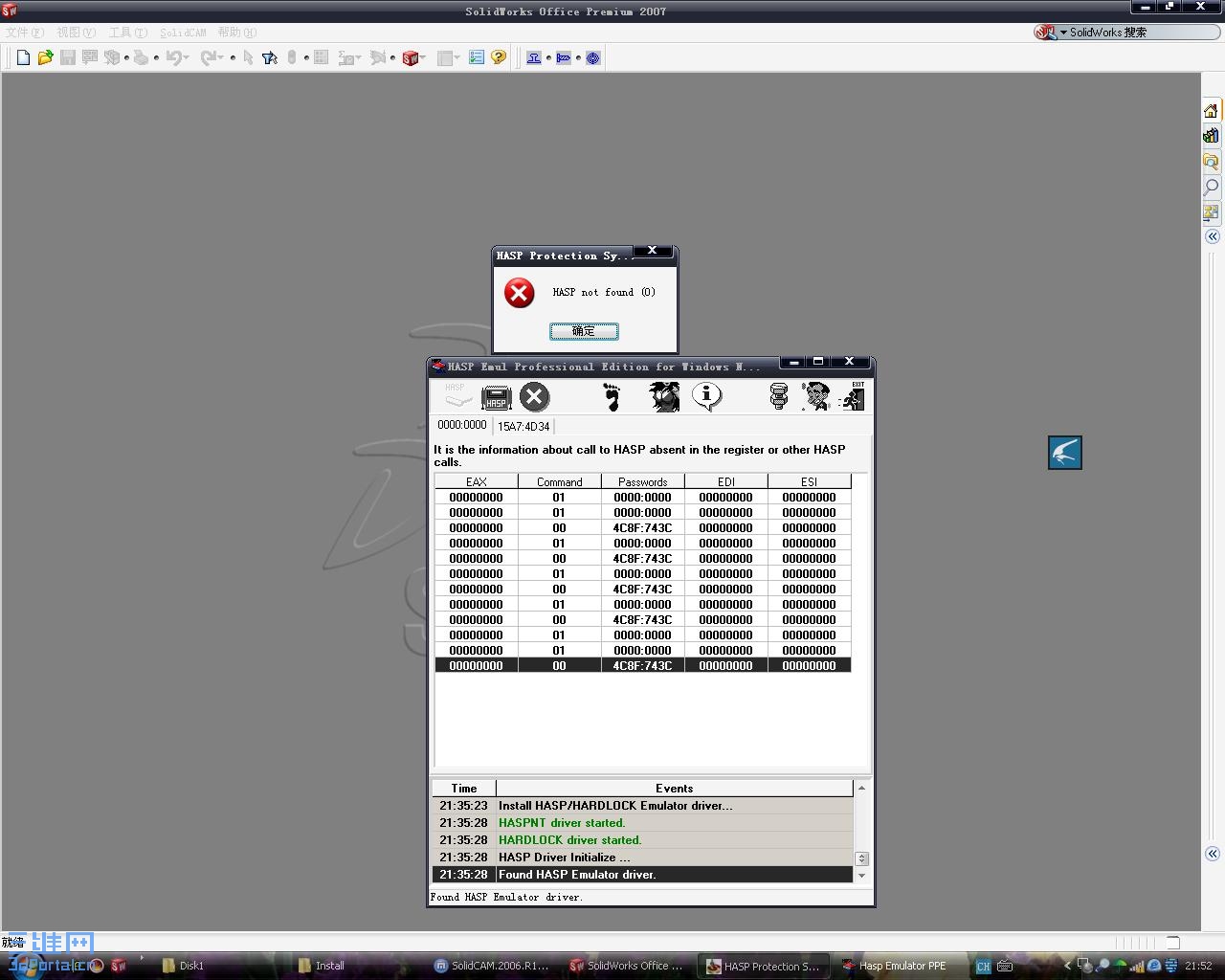Open the red cube icon dropdown arrow

pyautogui.click(x=422, y=58)
